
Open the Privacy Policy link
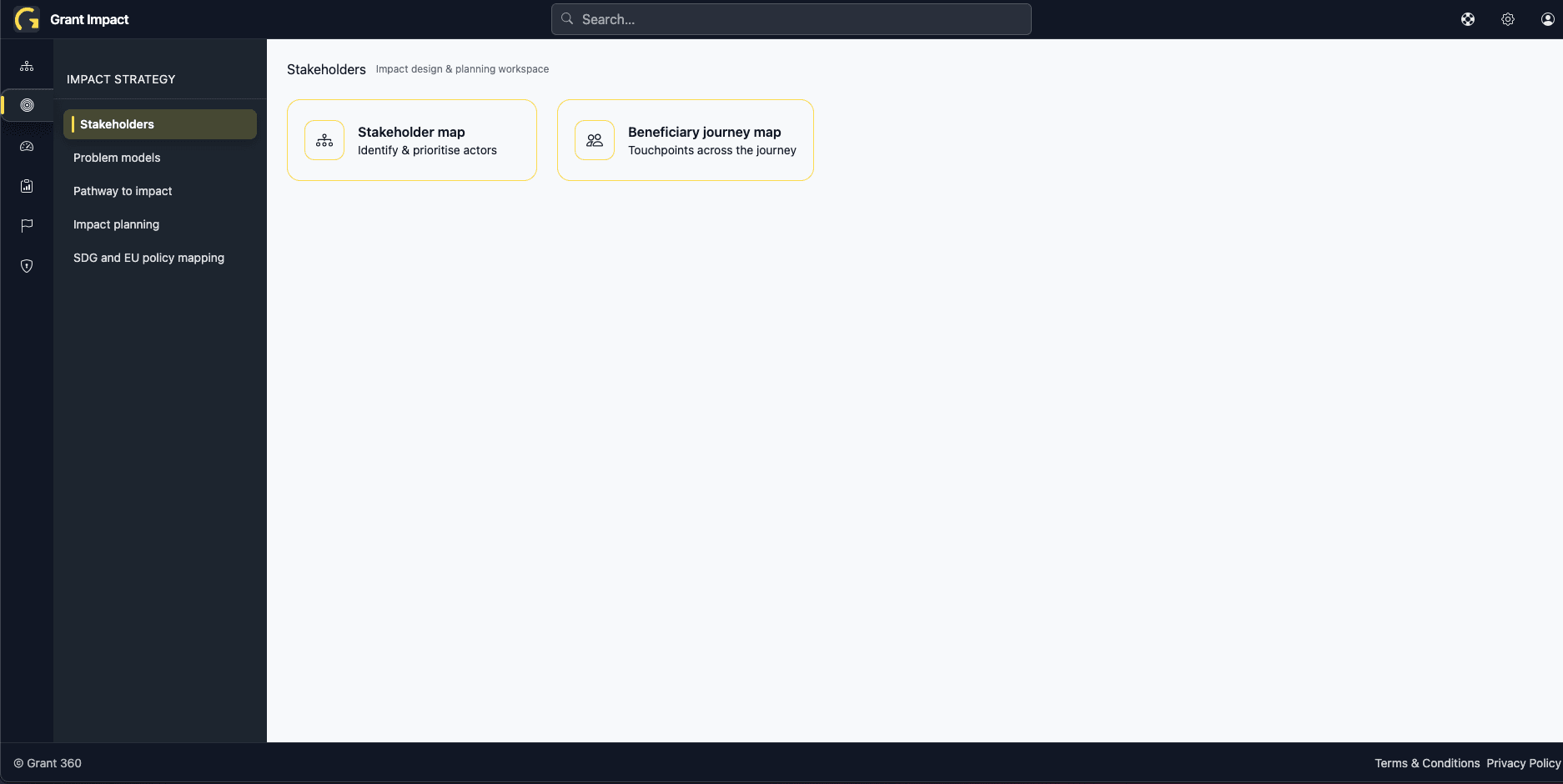point(1523,763)
